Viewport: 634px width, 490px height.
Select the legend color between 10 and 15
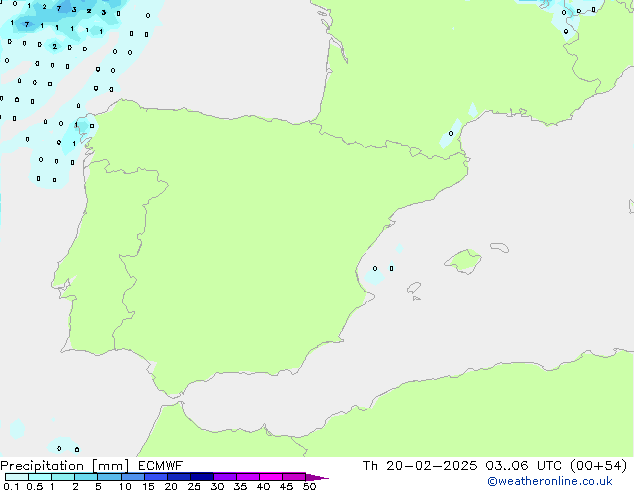pos(132,477)
